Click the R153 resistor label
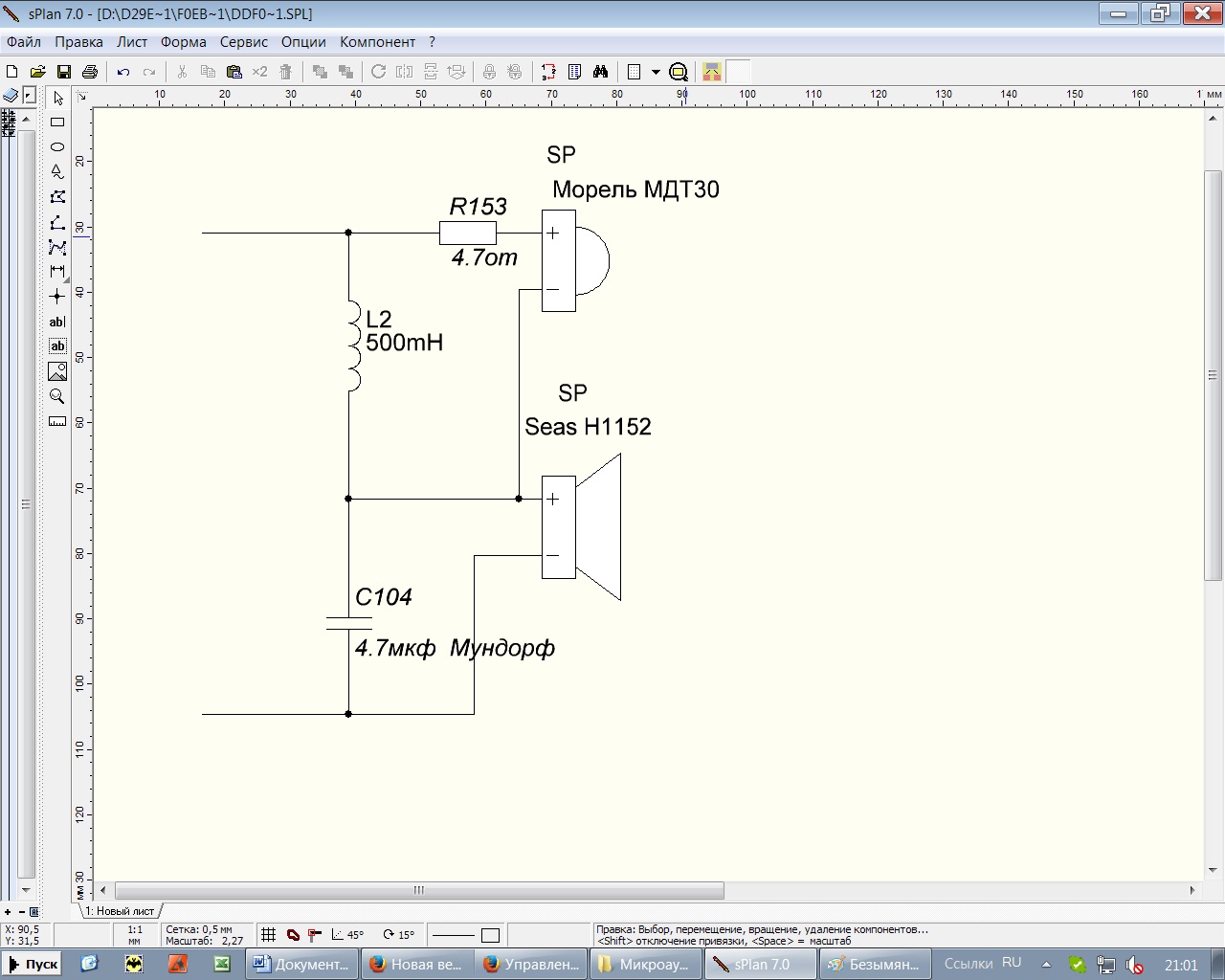The width and height of the screenshot is (1225, 980). pyautogui.click(x=479, y=207)
